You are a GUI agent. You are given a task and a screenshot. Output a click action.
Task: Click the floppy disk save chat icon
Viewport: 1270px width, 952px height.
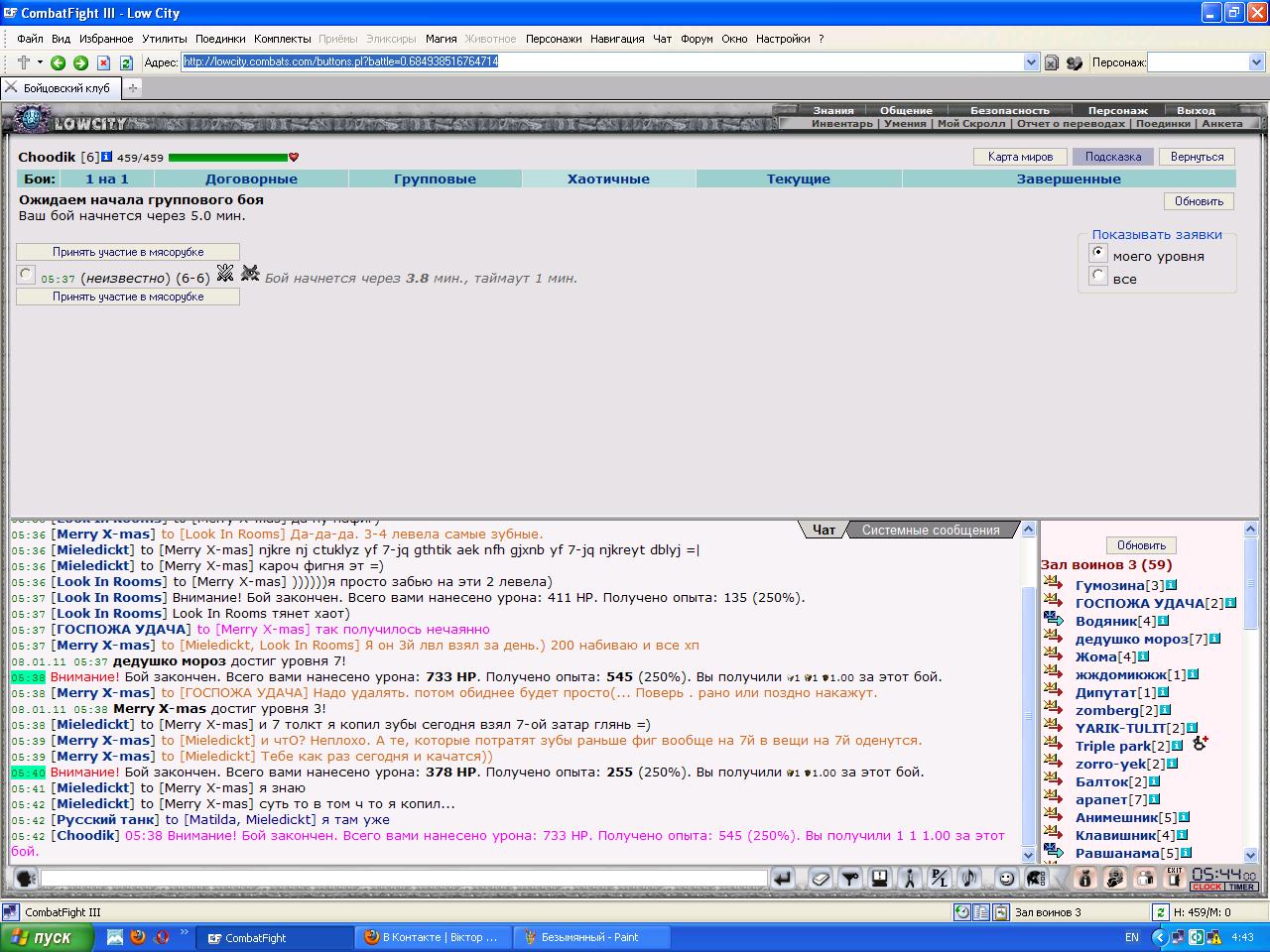pyautogui.click(x=879, y=879)
